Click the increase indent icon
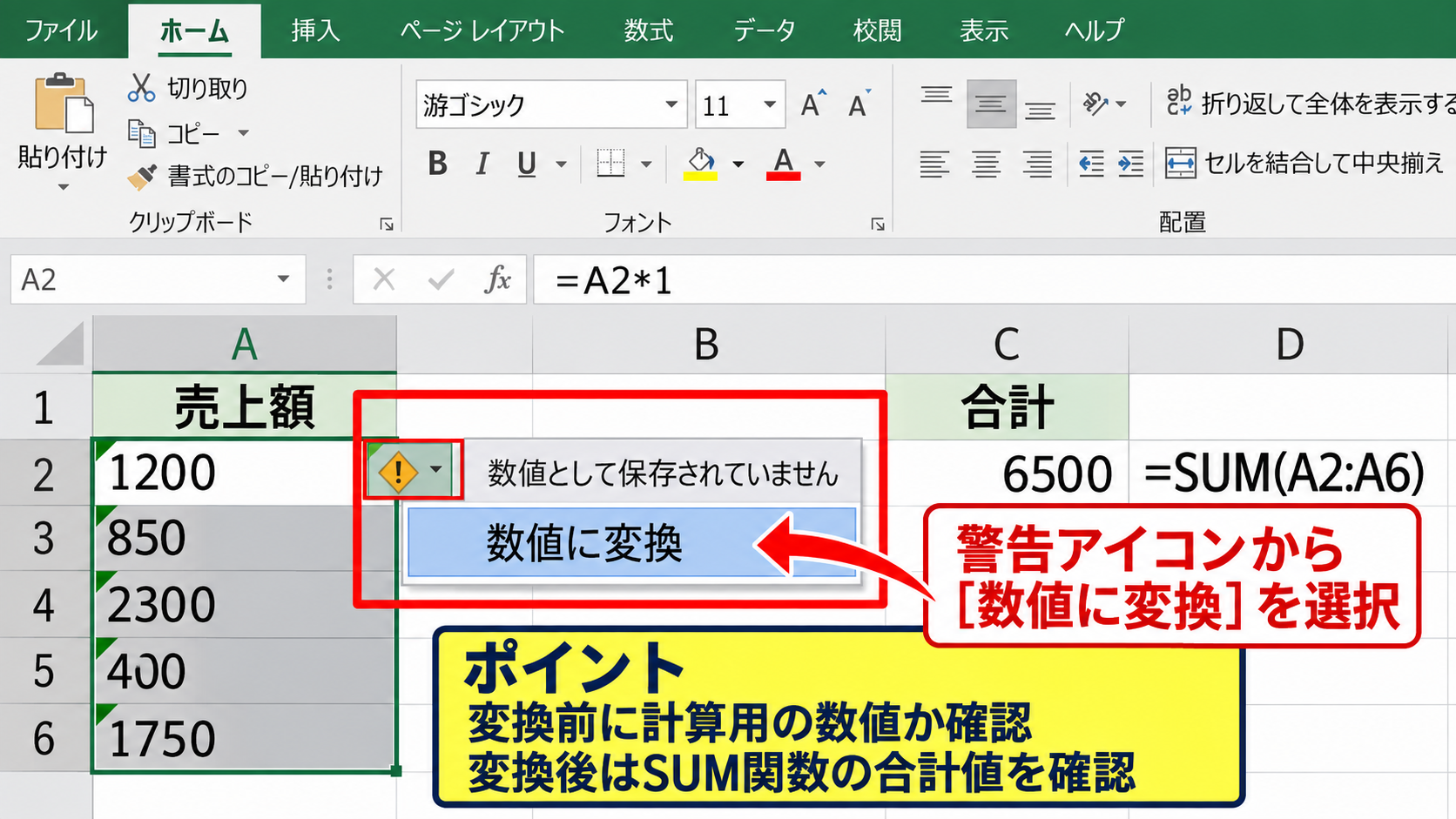 (1130, 163)
